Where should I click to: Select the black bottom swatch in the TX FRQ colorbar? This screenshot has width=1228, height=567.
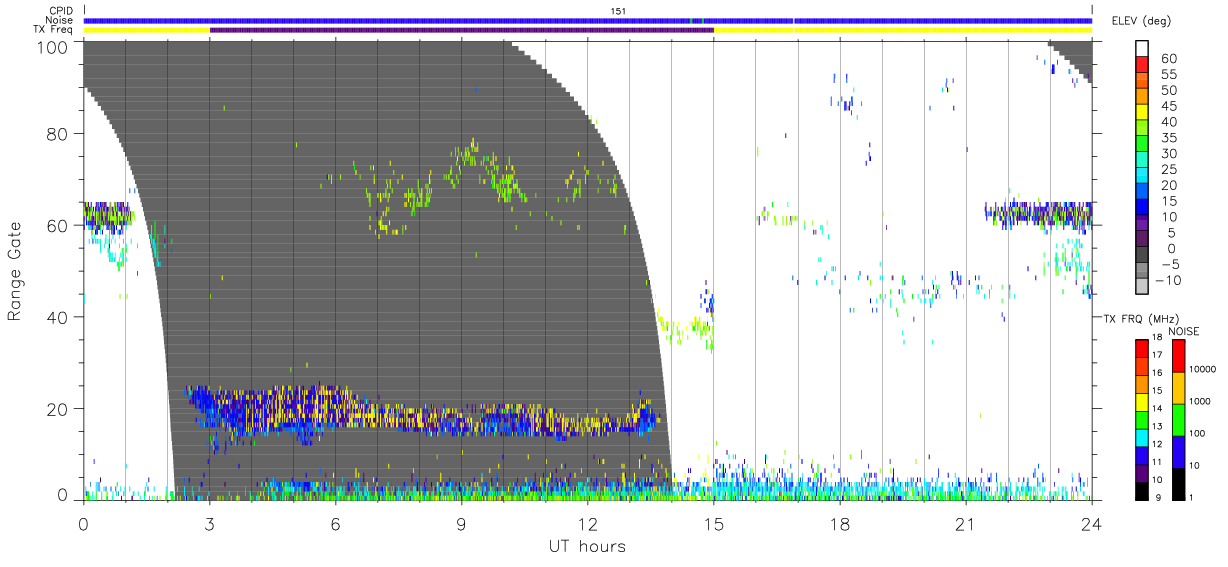pyautogui.click(x=1142, y=490)
